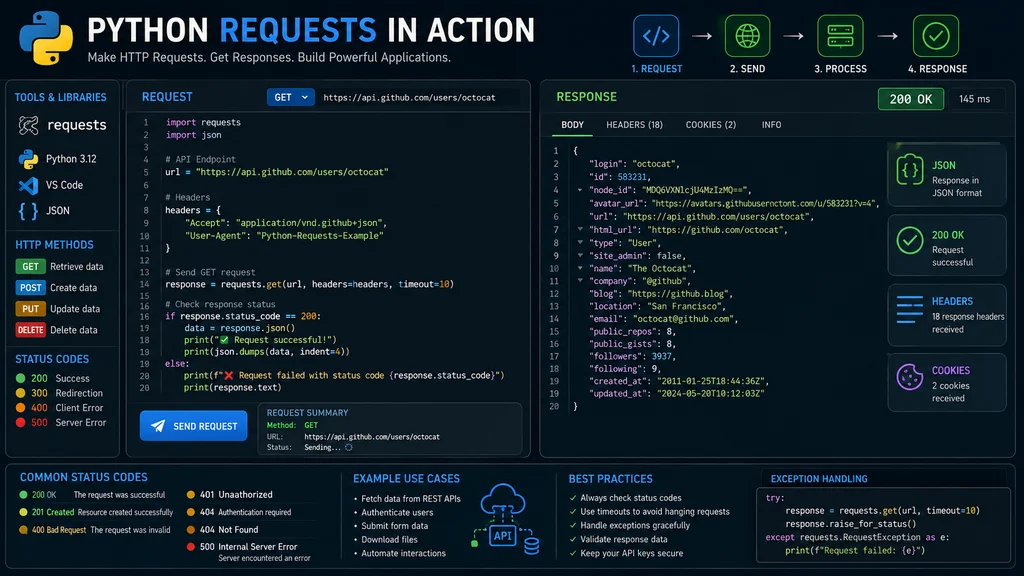Image resolution: width=1024 pixels, height=576 pixels.
Task: Click the green 200 Success status dot
Action: pyautogui.click(x=20, y=378)
